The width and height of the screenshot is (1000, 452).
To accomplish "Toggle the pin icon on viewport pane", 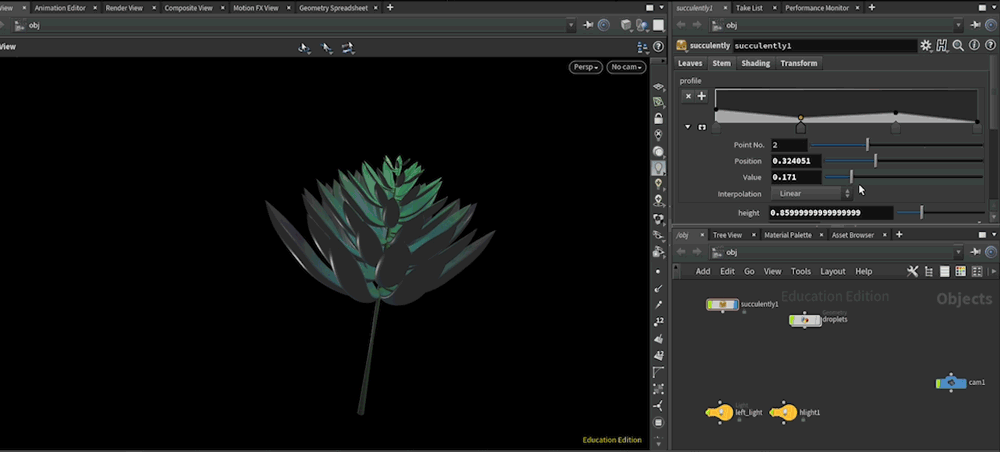I will (x=588, y=26).
